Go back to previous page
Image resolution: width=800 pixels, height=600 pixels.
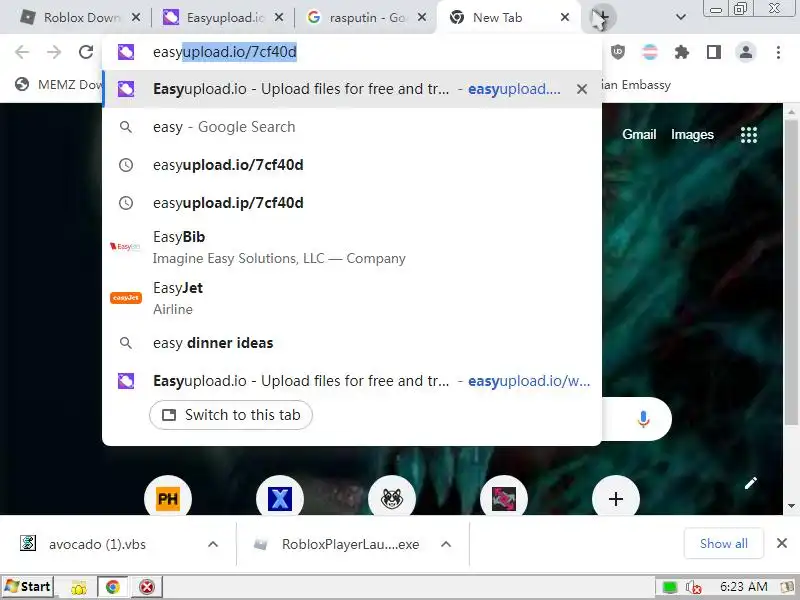click(22, 52)
